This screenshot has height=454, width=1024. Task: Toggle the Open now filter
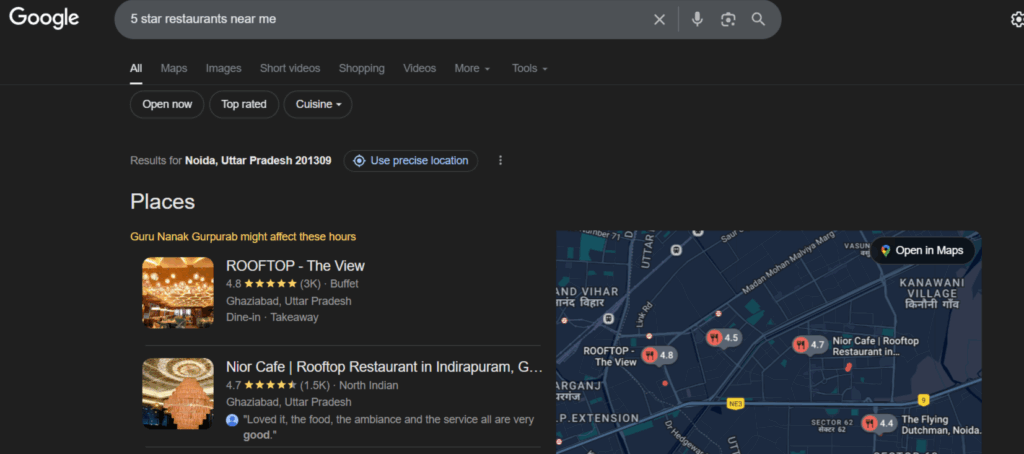[167, 104]
